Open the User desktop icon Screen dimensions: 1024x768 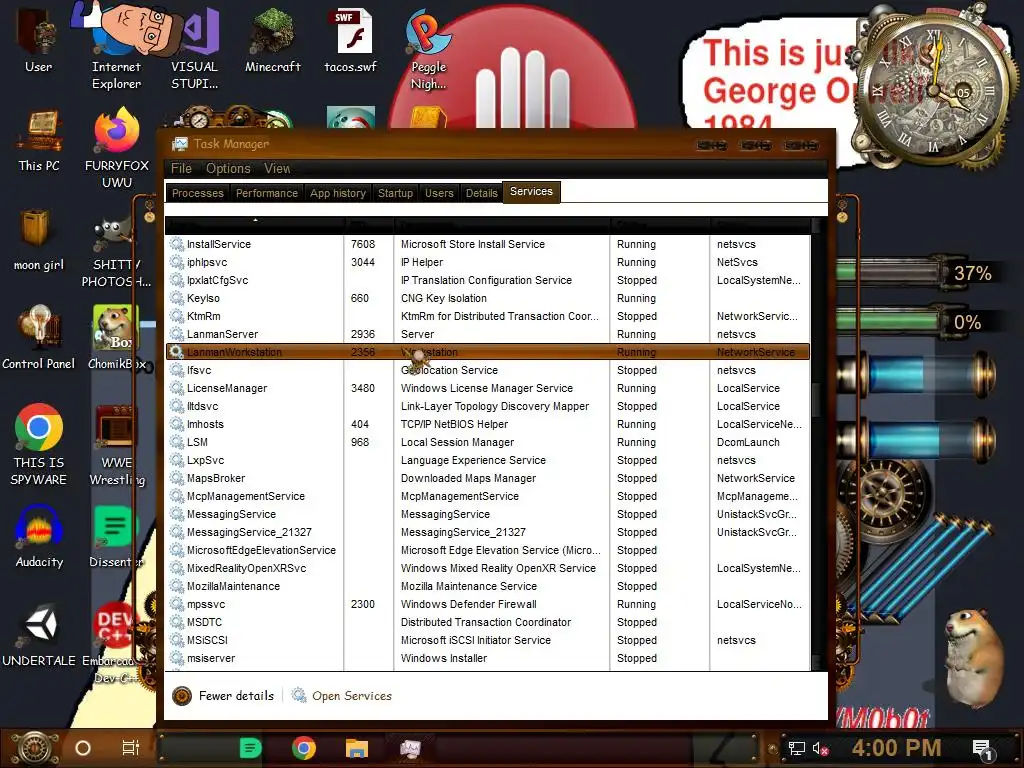(38, 39)
